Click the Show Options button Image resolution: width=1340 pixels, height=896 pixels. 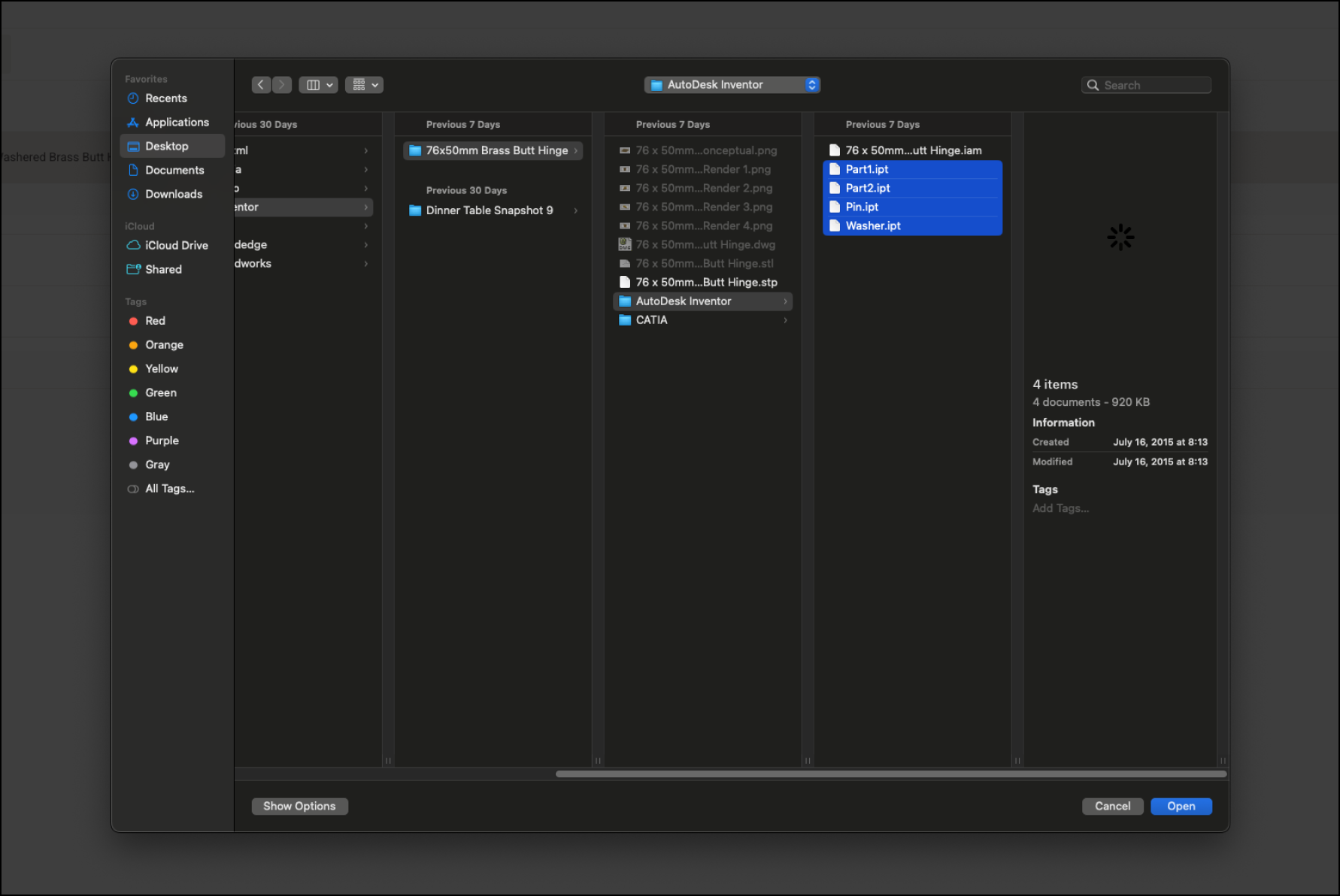point(299,806)
